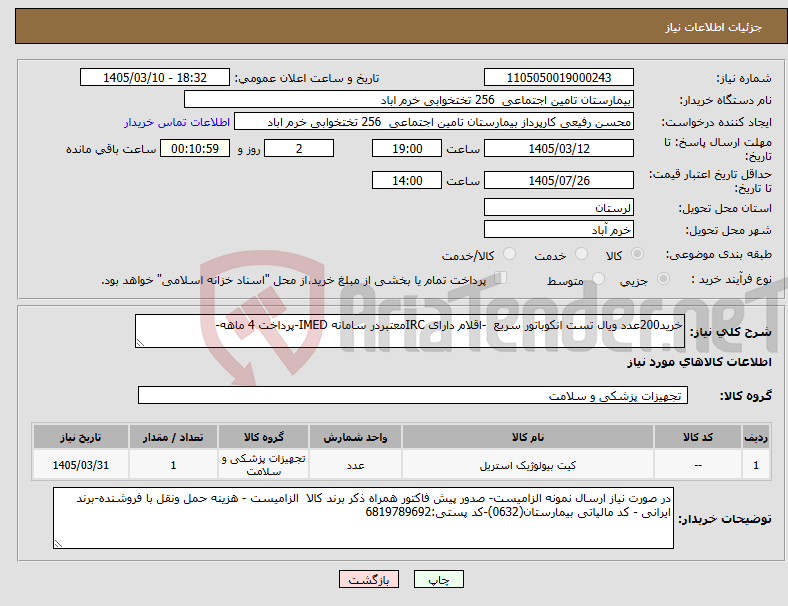This screenshot has height=606, width=788.
Task: Click the واحد شمارش column header
Action: coord(355,437)
